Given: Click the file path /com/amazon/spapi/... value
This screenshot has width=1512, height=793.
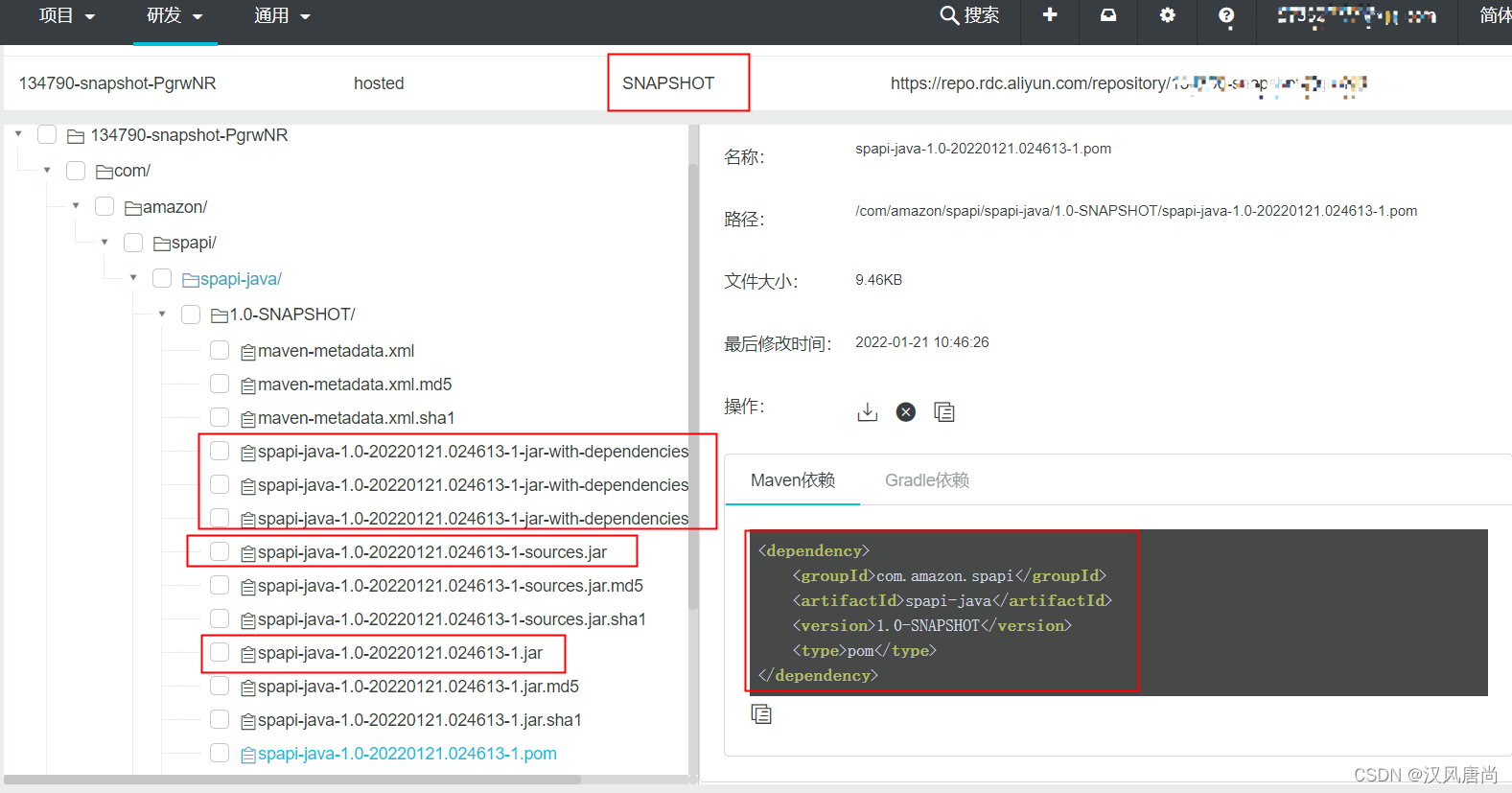Looking at the screenshot, I should click(1136, 211).
